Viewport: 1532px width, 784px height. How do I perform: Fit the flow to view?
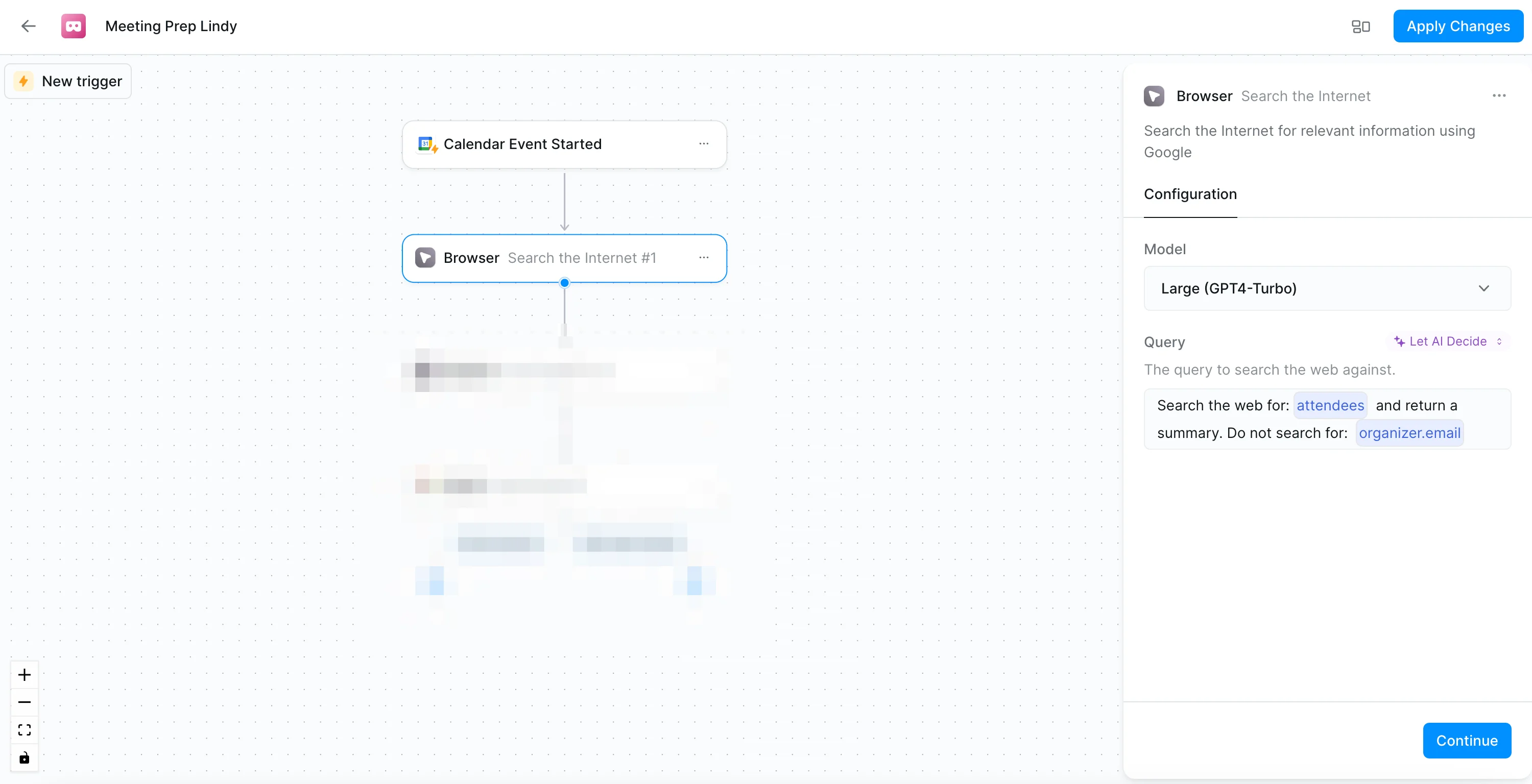pyautogui.click(x=25, y=730)
